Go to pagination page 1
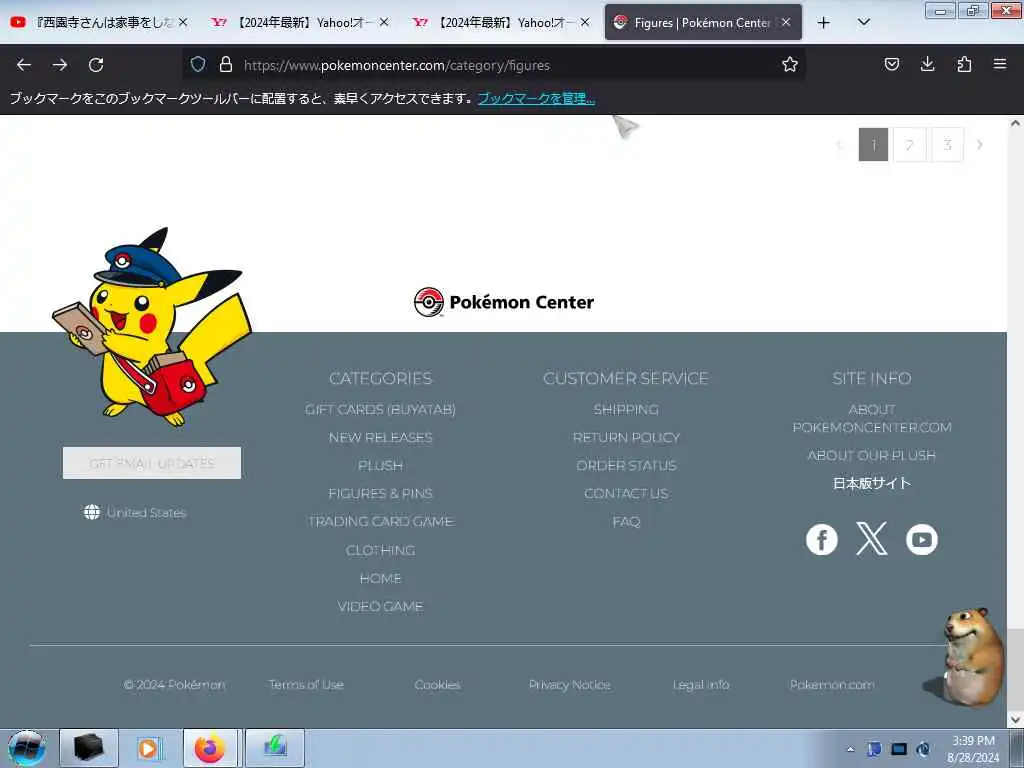 (873, 145)
